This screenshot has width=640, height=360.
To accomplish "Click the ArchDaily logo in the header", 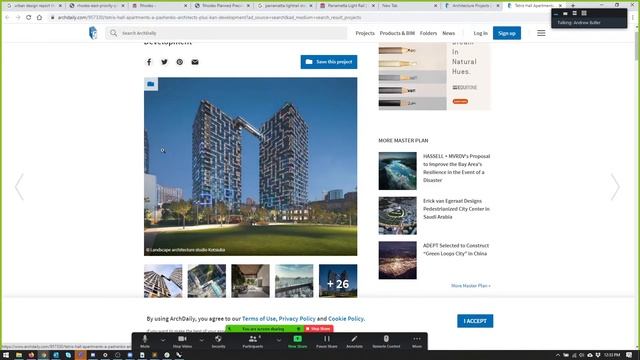I will click(x=93, y=33).
